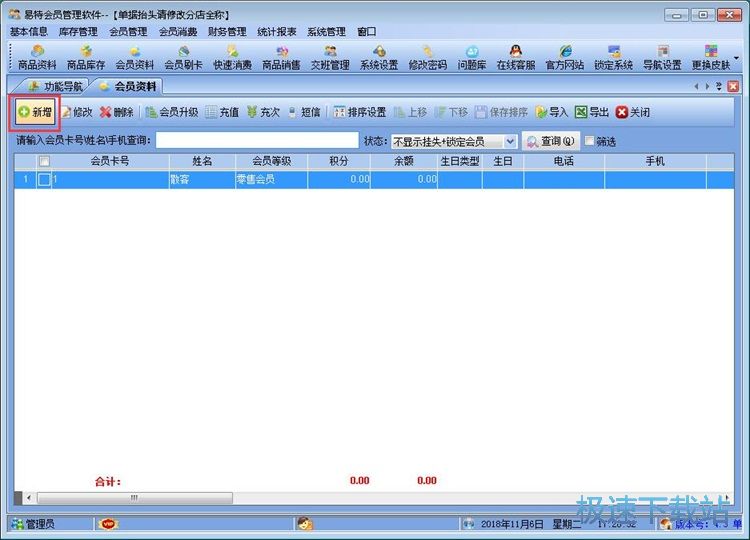Open 官方网站 browser icon

pos(565,57)
